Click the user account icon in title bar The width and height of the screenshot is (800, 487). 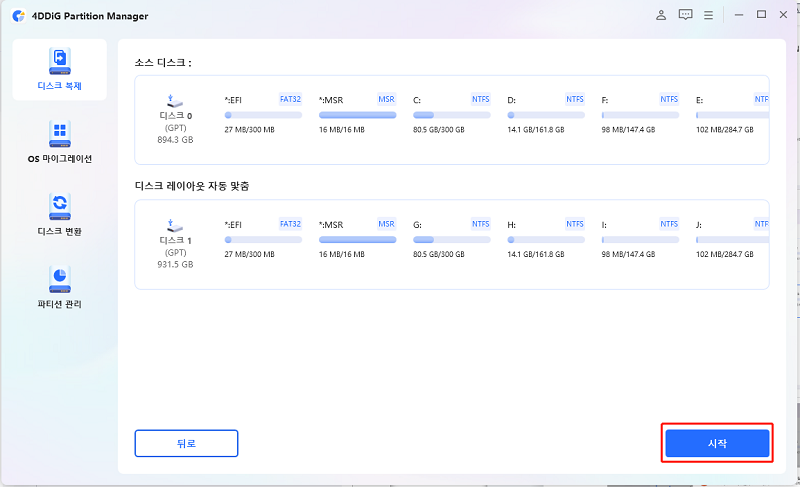(661, 15)
